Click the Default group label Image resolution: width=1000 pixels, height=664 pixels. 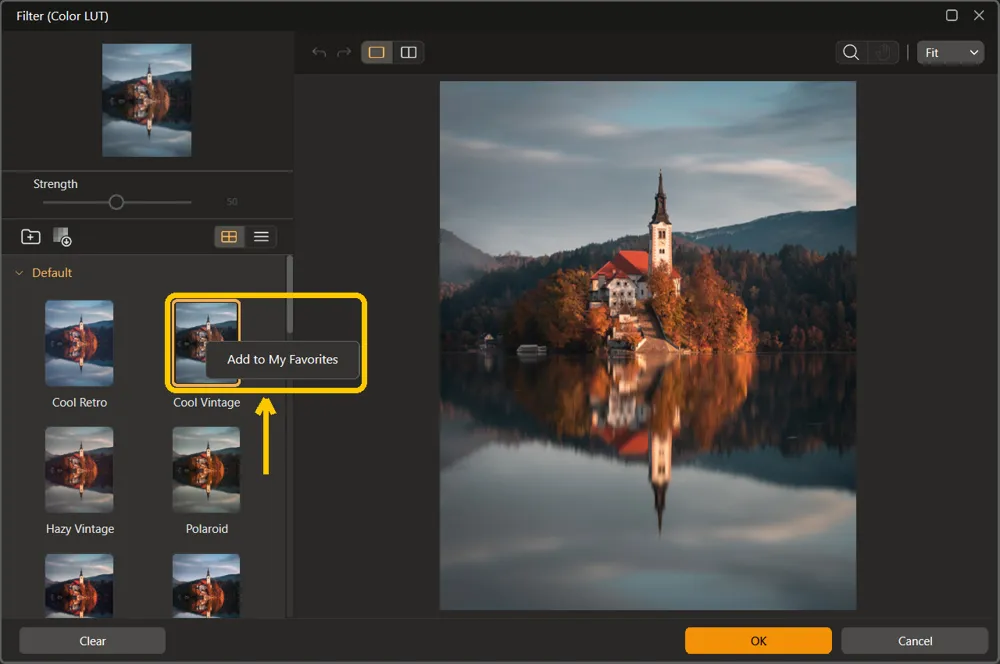tap(52, 273)
